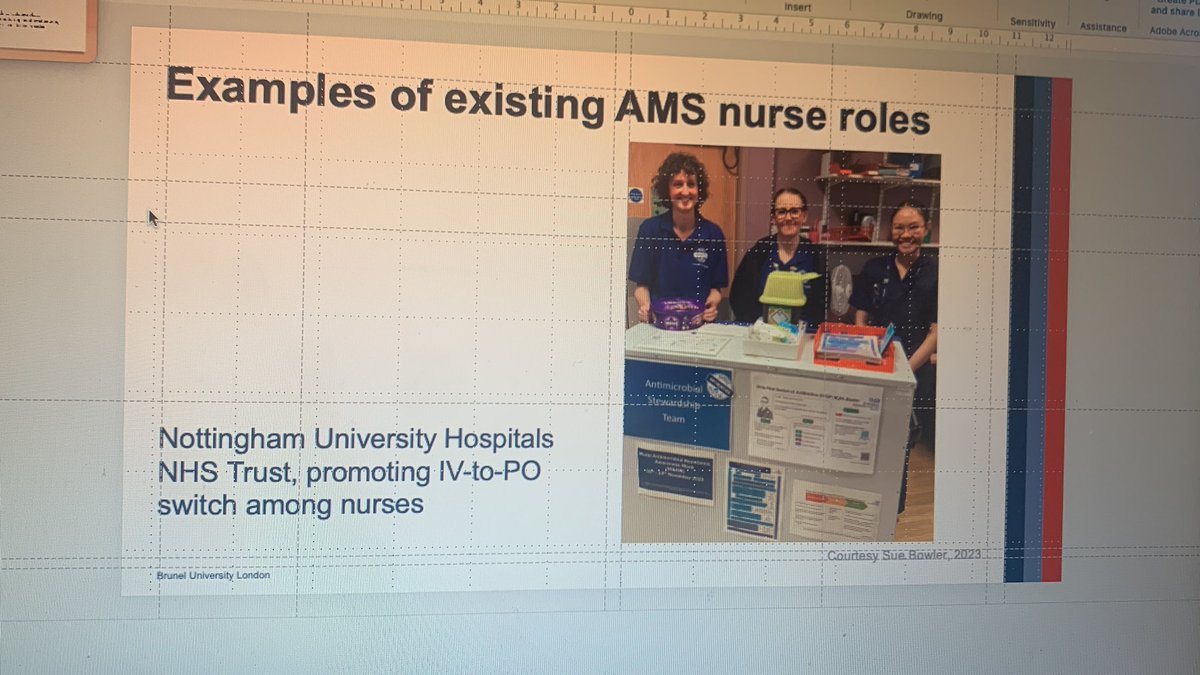Click the 'Courtesy Sue Bowler, 2023' caption
1200x675 pixels.
905,555
